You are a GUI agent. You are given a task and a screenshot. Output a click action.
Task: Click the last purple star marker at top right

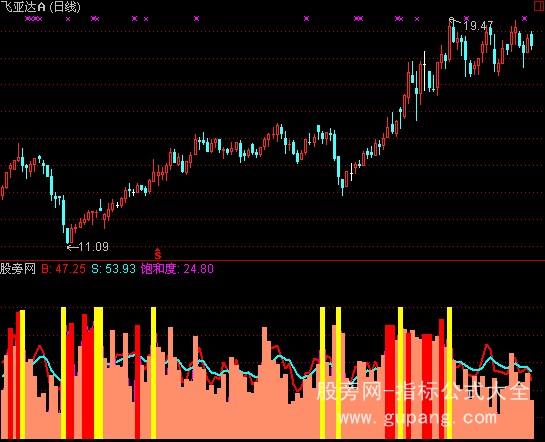[x=524, y=18]
